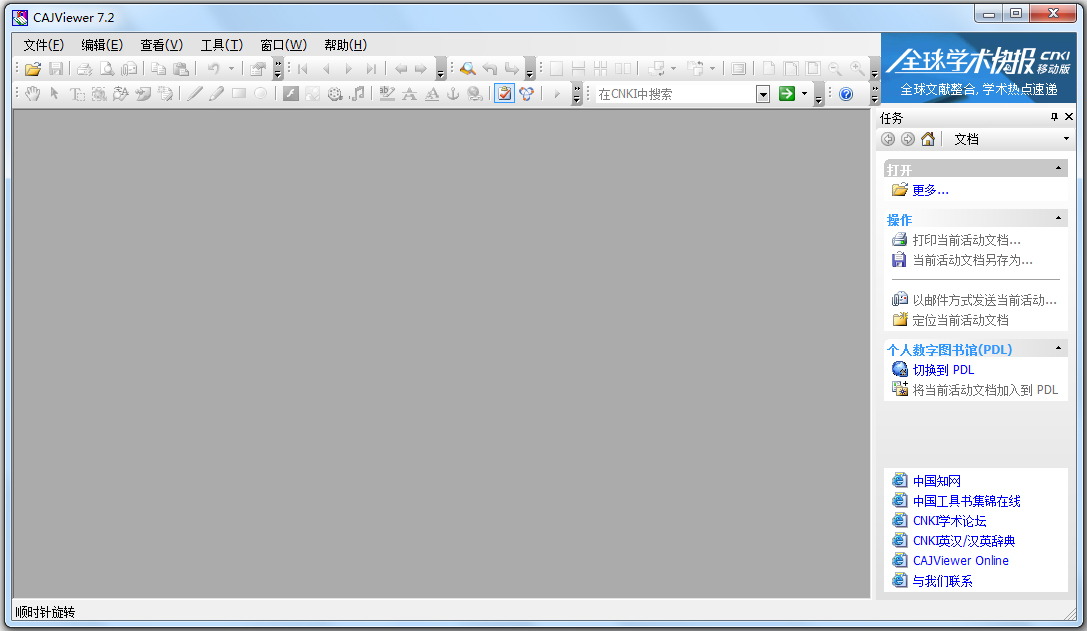Open the 文件 menu

click(42, 45)
